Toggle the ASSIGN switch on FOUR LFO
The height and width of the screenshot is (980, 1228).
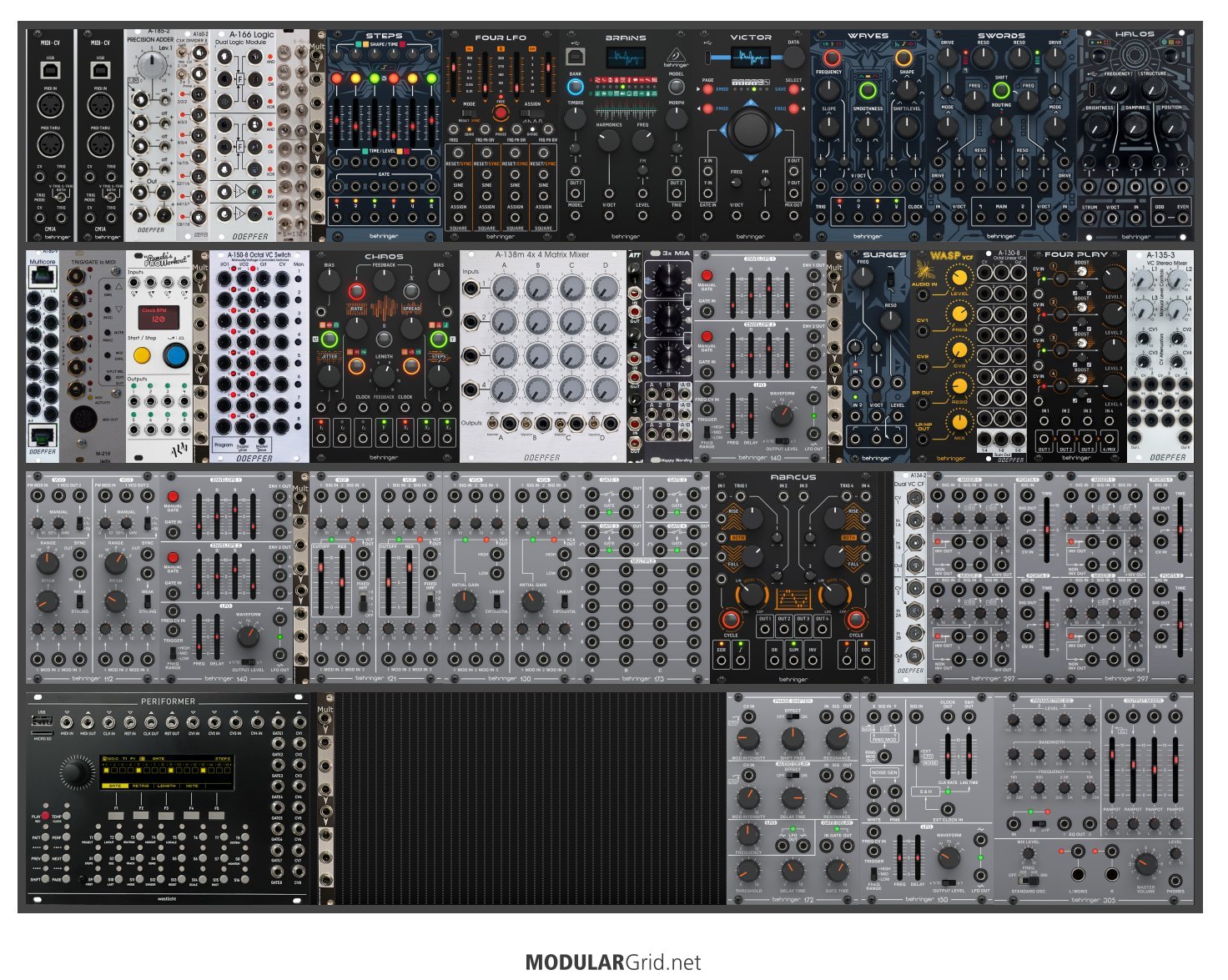click(531, 113)
